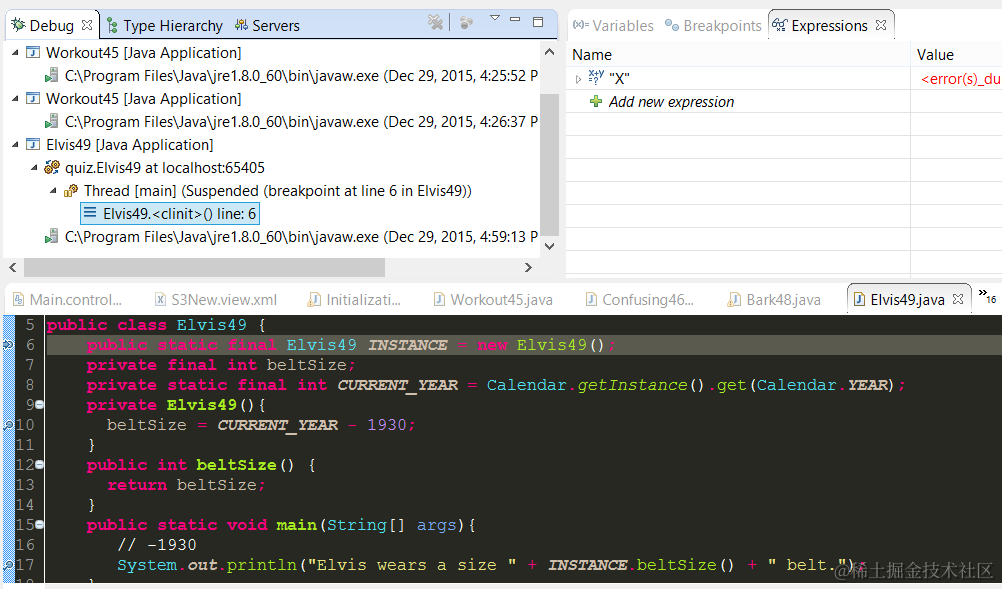This screenshot has height=589, width=1002.
Task: Minimize the Debug view panel
Action: (x=515, y=20)
